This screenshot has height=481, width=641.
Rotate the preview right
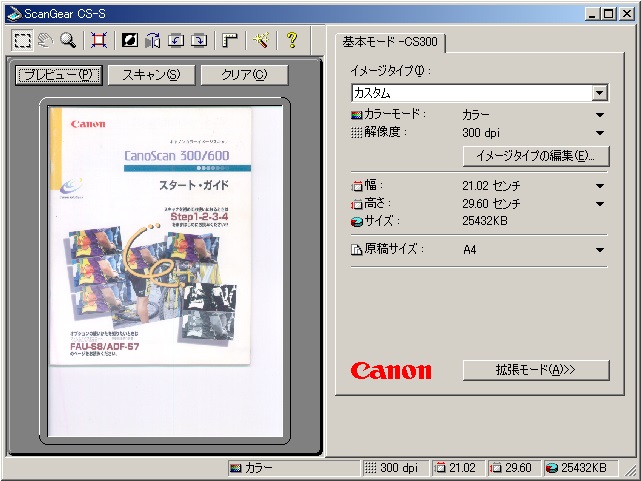pyautogui.click(x=199, y=40)
